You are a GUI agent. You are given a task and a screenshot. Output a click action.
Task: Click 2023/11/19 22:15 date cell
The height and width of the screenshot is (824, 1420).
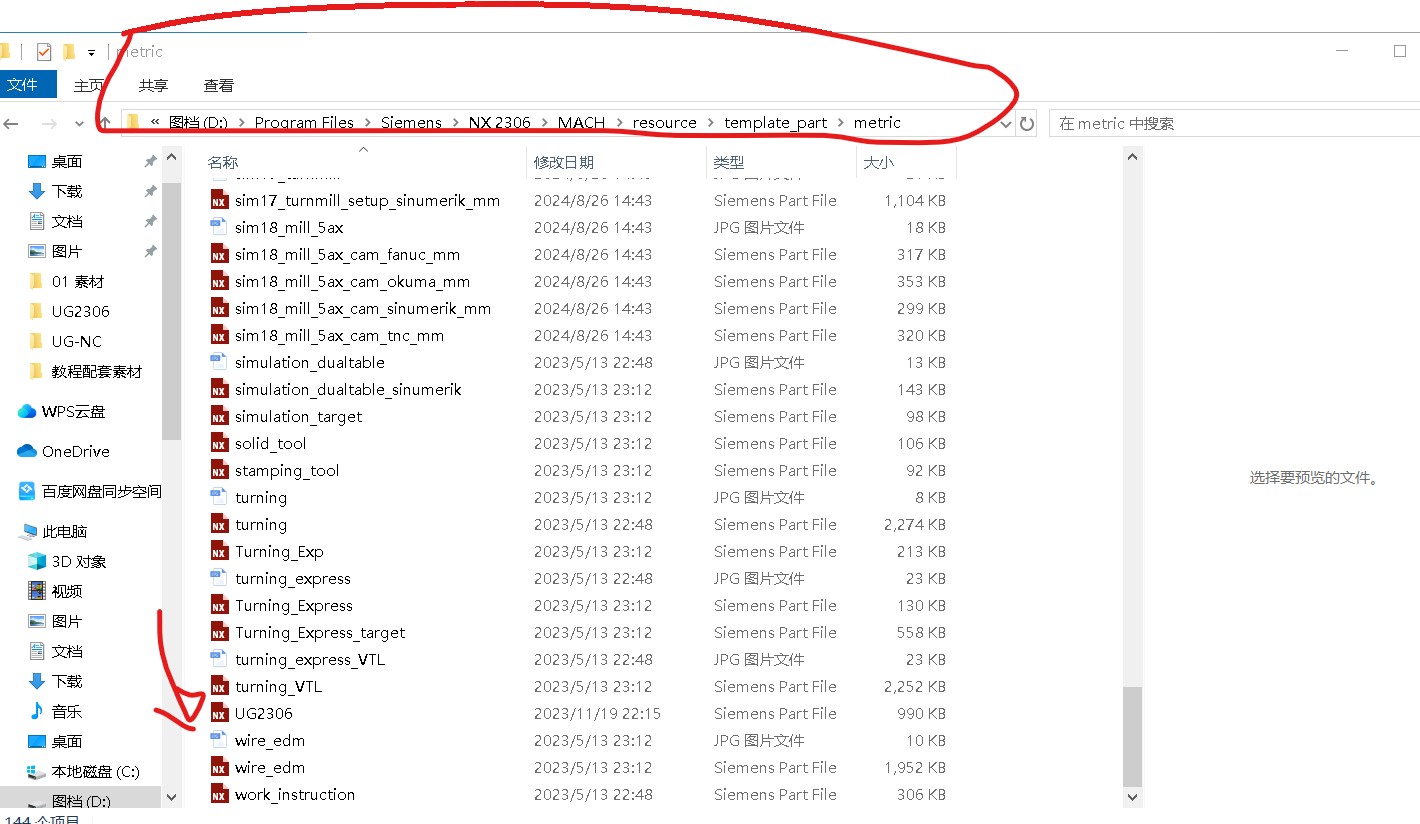pos(597,713)
